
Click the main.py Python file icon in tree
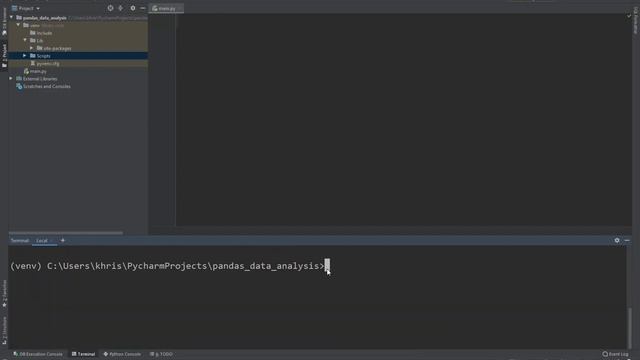pos(26,71)
